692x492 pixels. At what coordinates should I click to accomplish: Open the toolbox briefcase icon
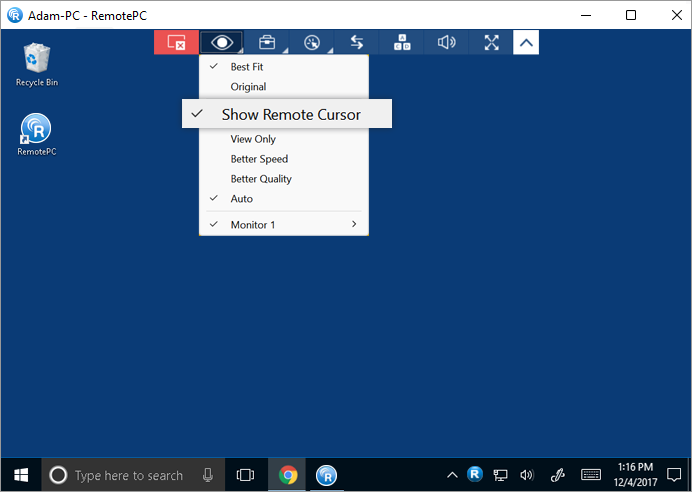coord(267,42)
